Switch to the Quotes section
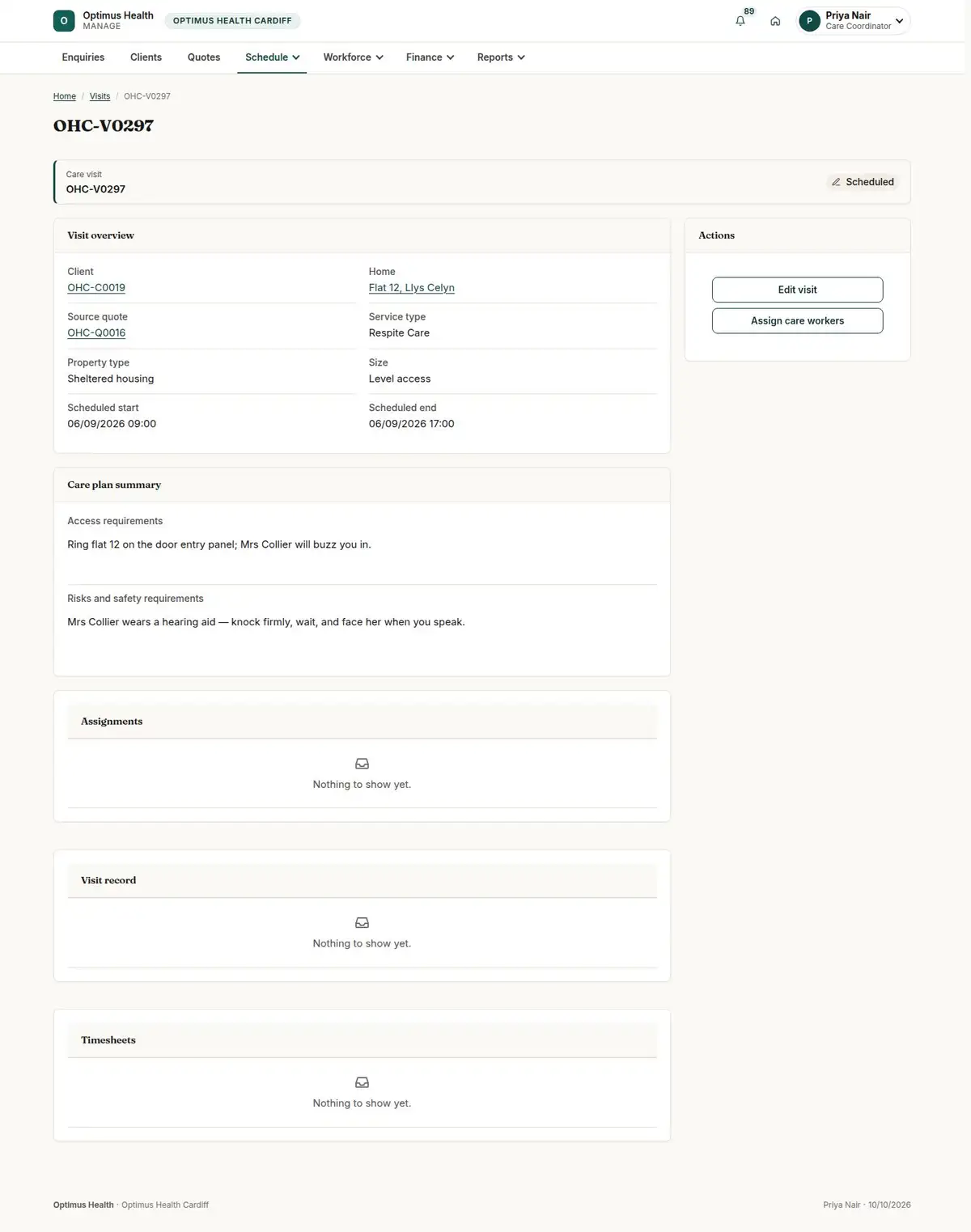The height and width of the screenshot is (1232, 971). tap(204, 57)
